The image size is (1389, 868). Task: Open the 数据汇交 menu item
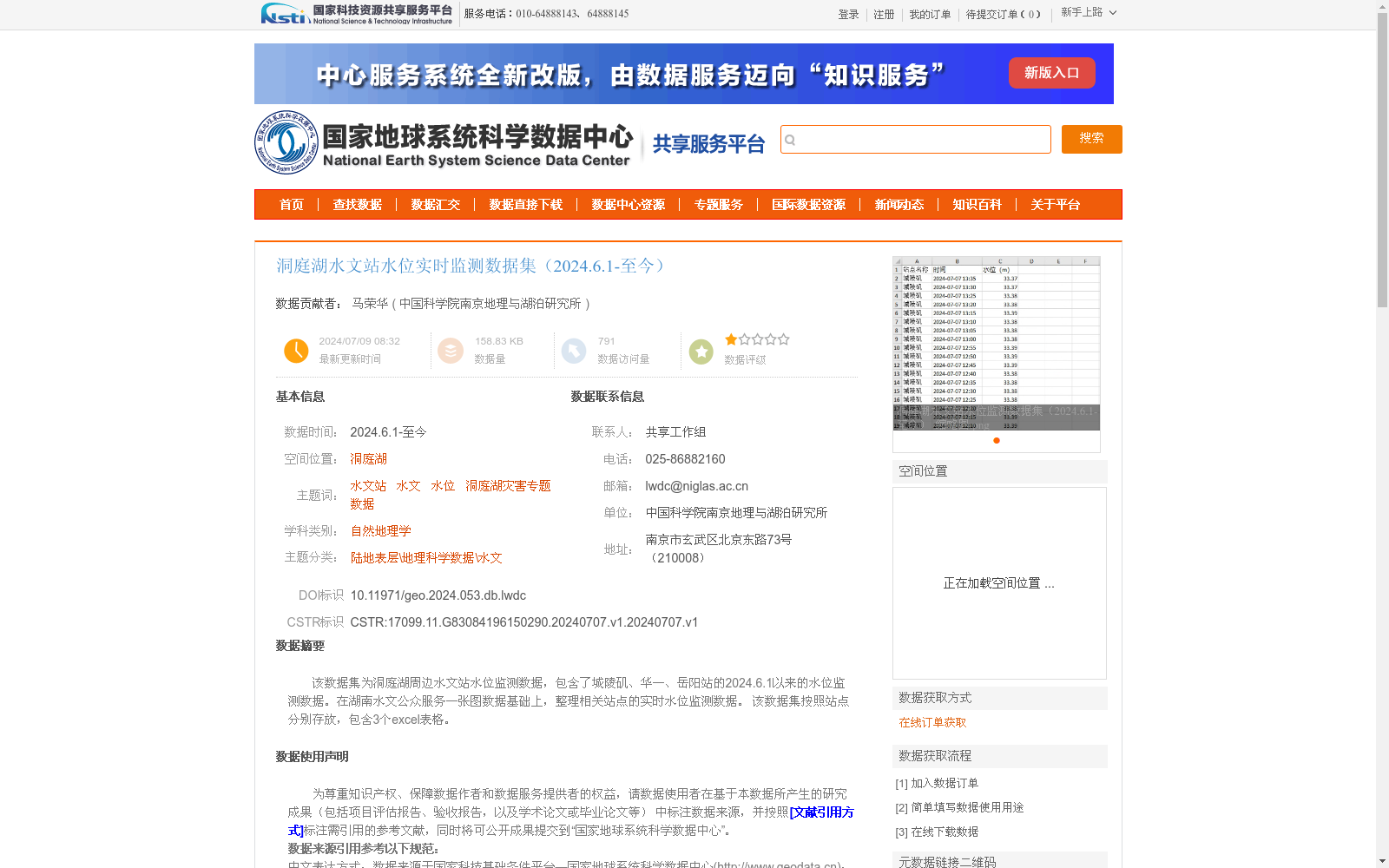(436, 205)
